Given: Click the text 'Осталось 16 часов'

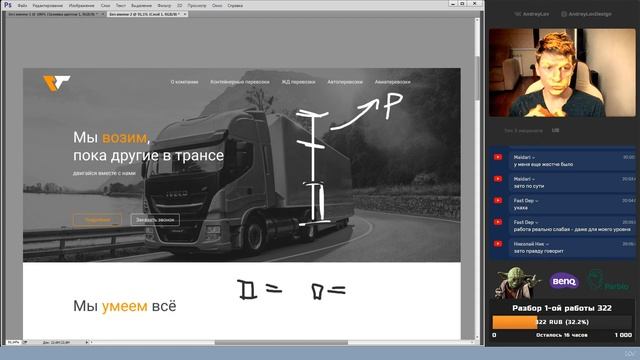Looking at the screenshot, I should pyautogui.click(x=562, y=335).
